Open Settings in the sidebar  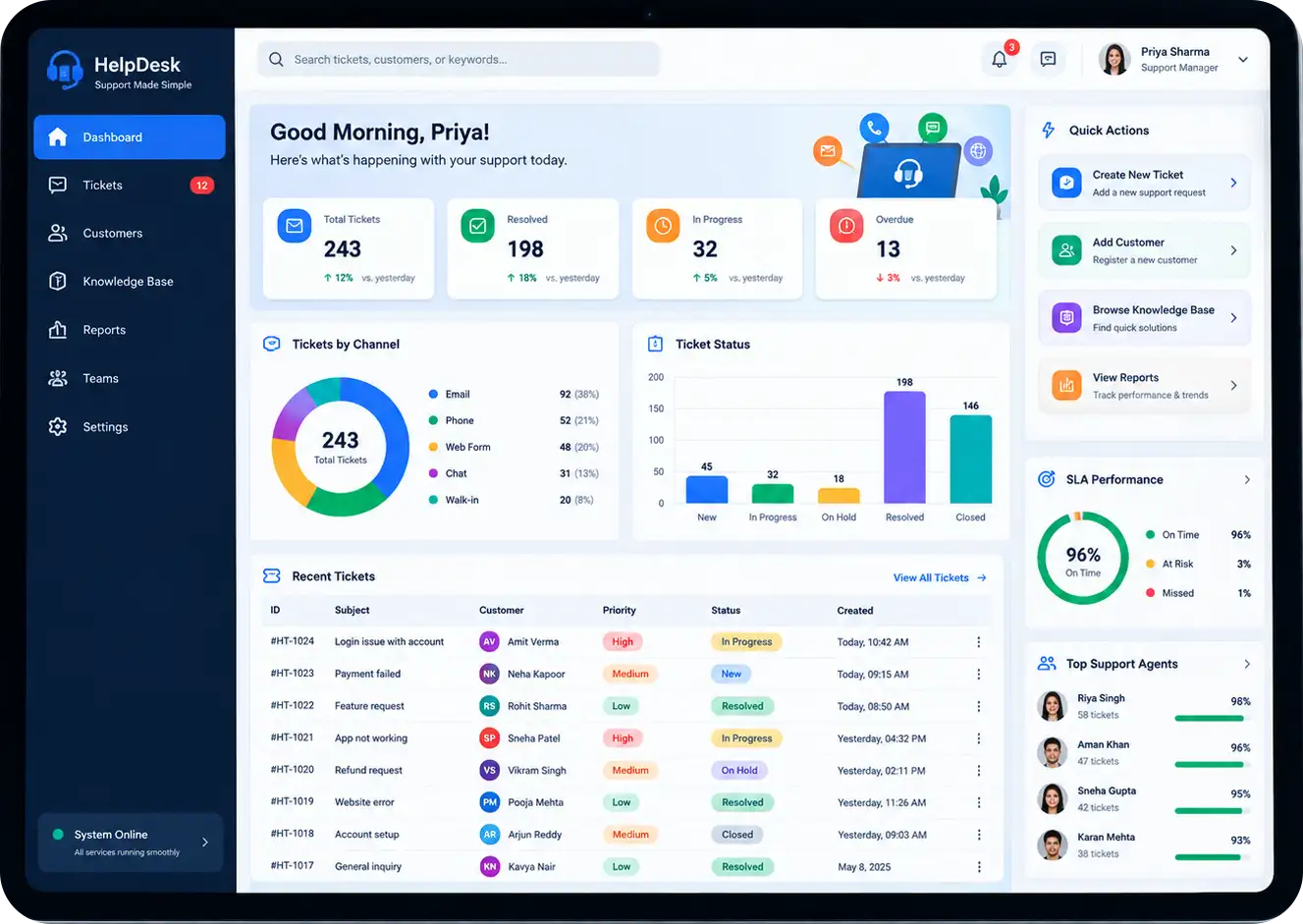(x=130, y=427)
